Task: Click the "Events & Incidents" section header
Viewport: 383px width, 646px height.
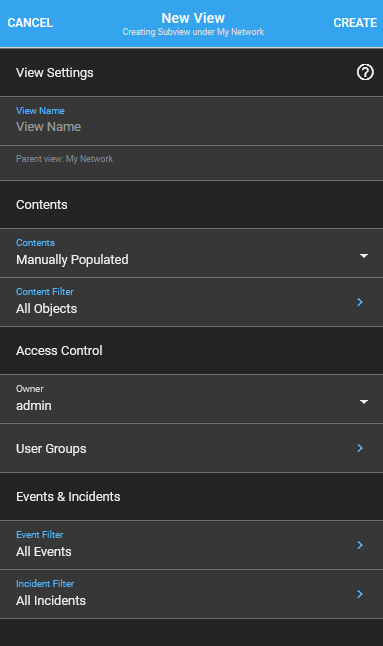Action: pyautogui.click(x=68, y=496)
